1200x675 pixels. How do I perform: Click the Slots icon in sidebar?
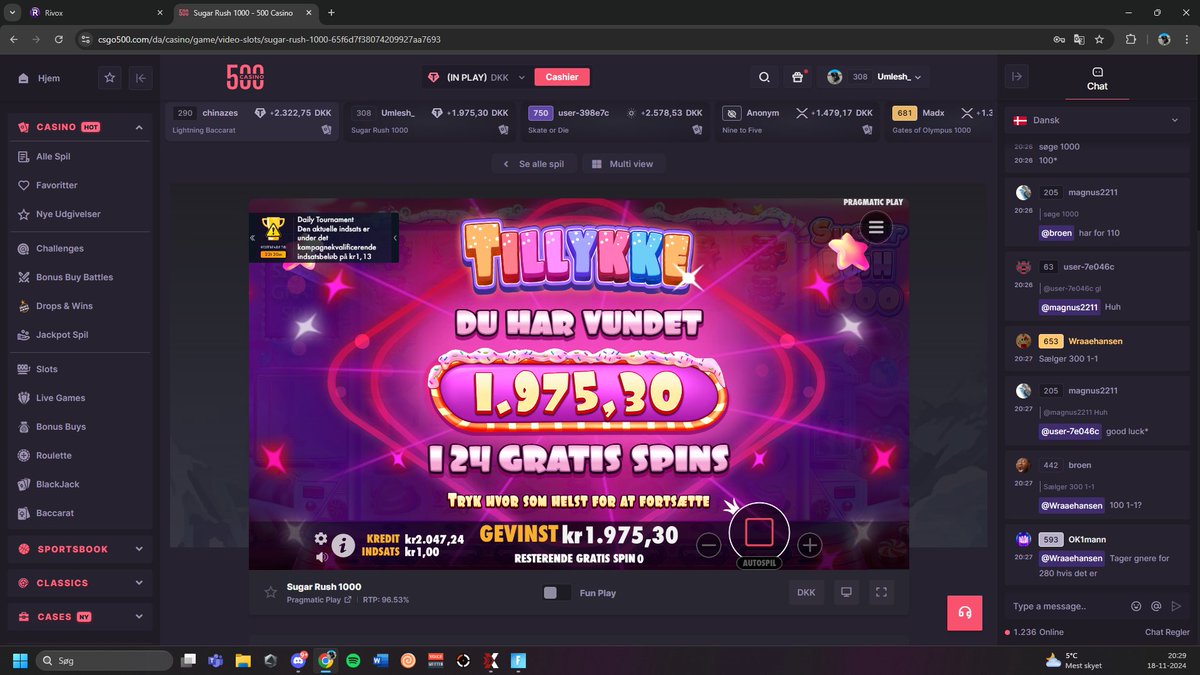pyautogui.click(x=25, y=369)
